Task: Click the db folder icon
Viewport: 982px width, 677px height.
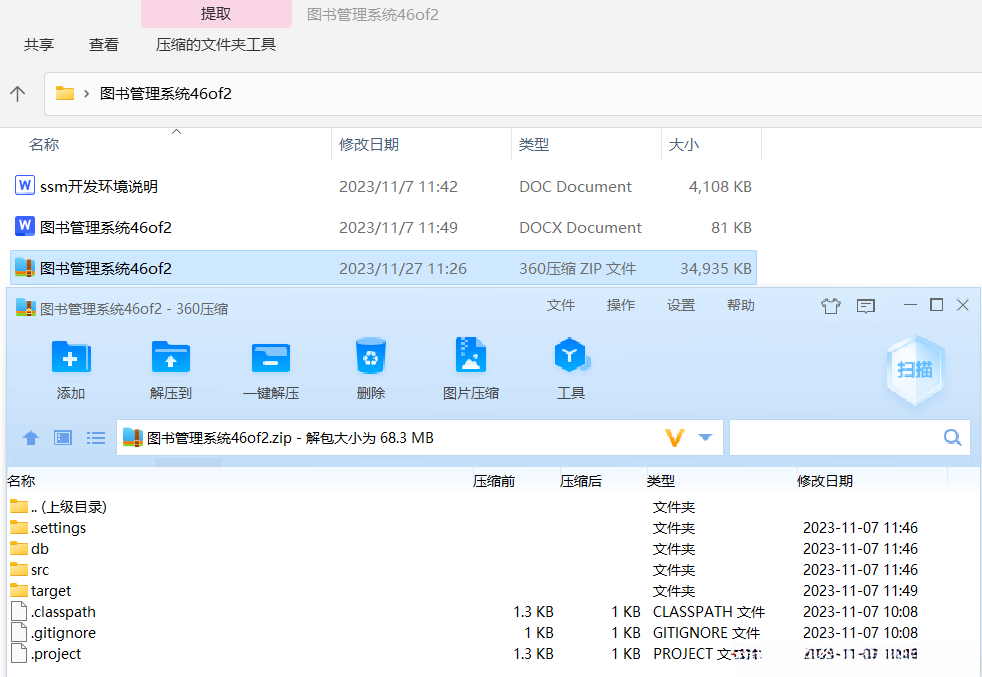Action: click(19, 548)
